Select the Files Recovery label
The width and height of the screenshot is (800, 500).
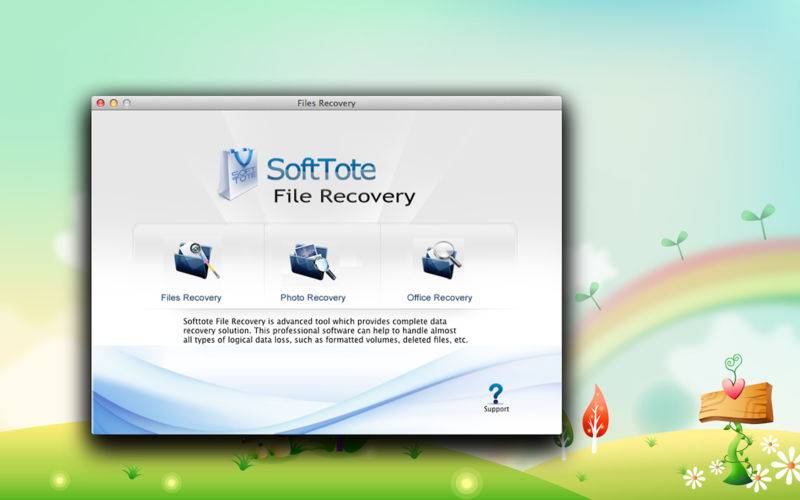pos(191,297)
